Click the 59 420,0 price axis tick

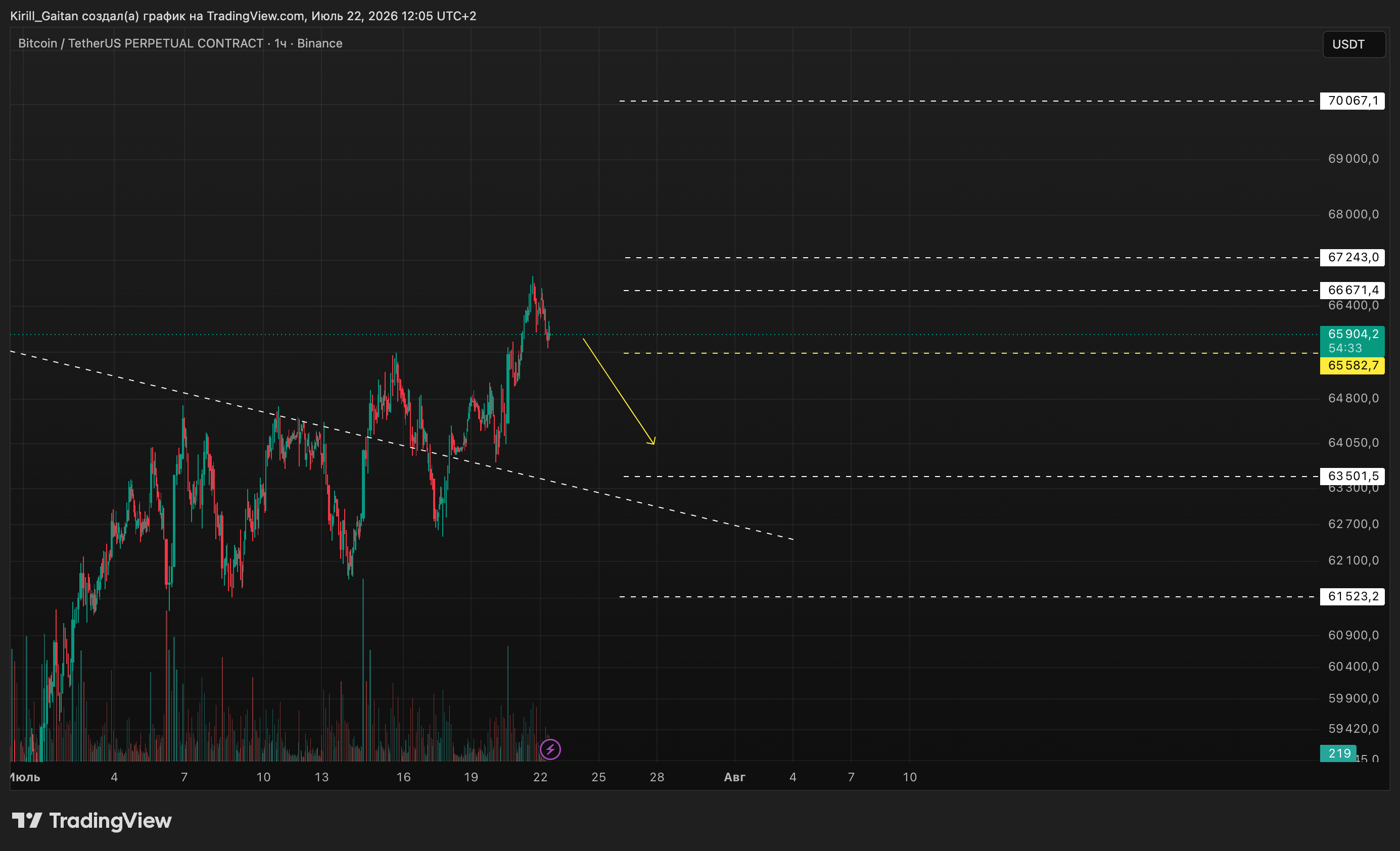[x=1353, y=729]
